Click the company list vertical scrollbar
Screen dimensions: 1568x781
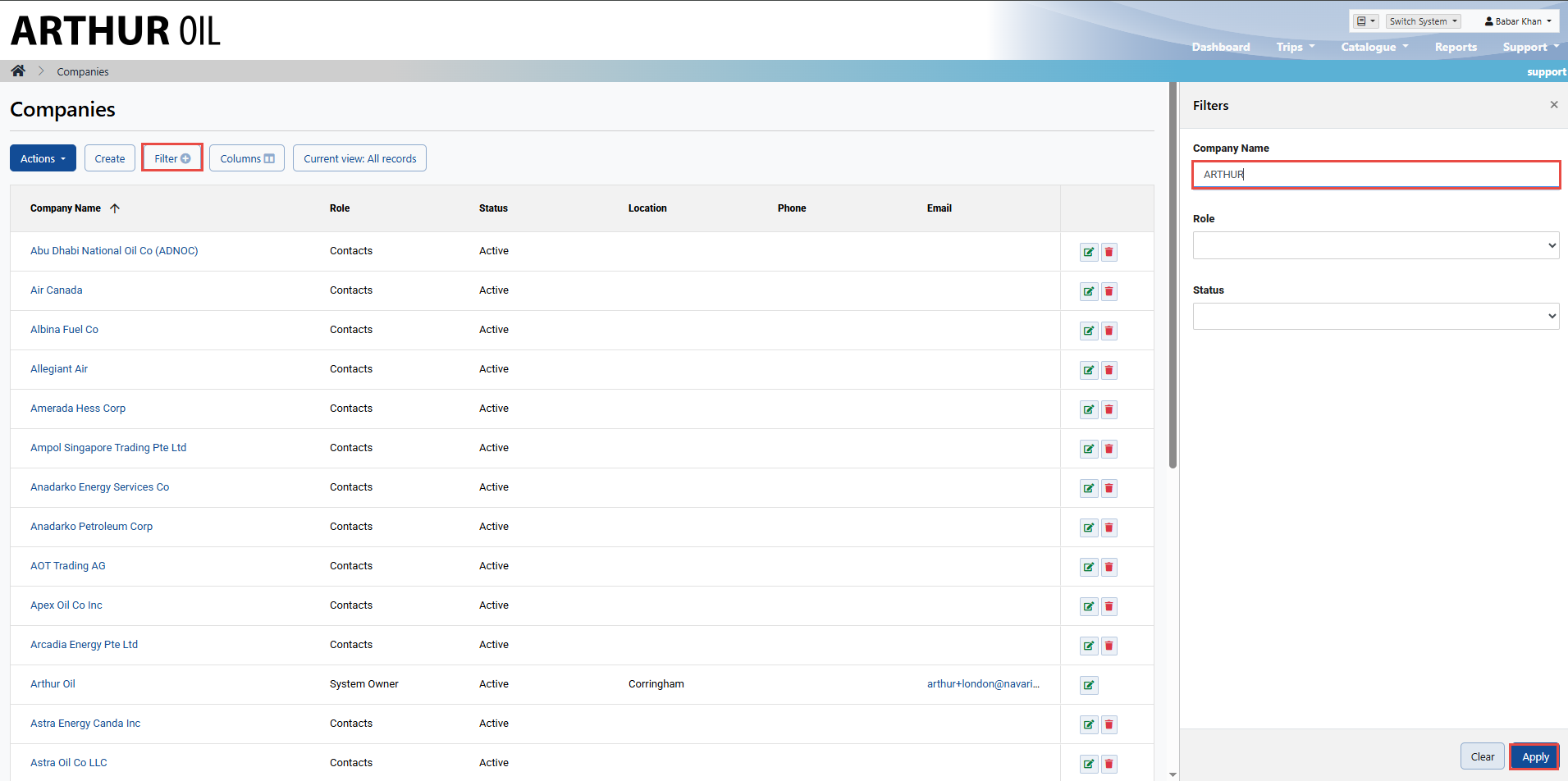coord(1173,276)
